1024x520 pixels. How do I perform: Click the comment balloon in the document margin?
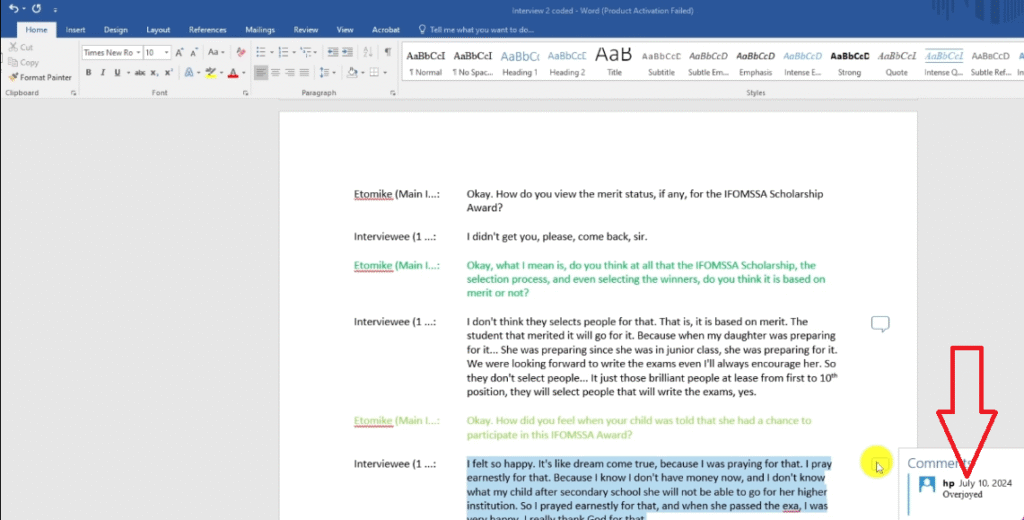(x=880, y=323)
